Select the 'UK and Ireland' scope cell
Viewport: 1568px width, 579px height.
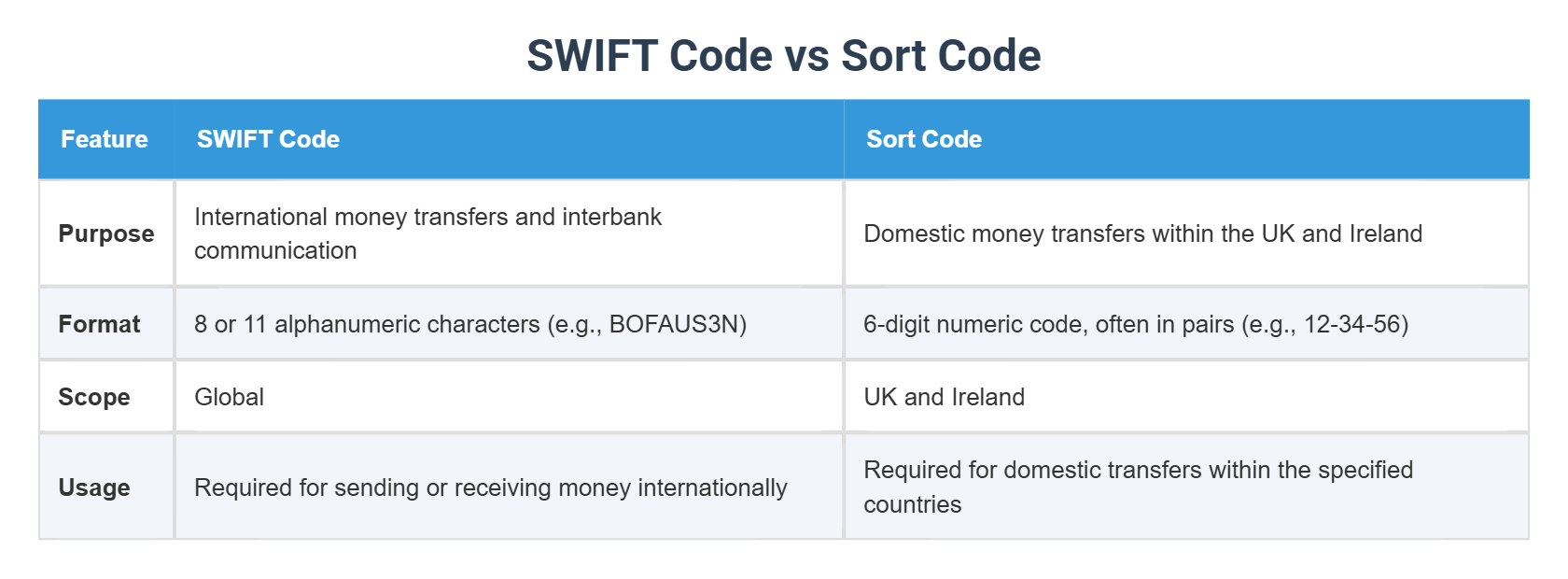pyautogui.click(x=944, y=397)
